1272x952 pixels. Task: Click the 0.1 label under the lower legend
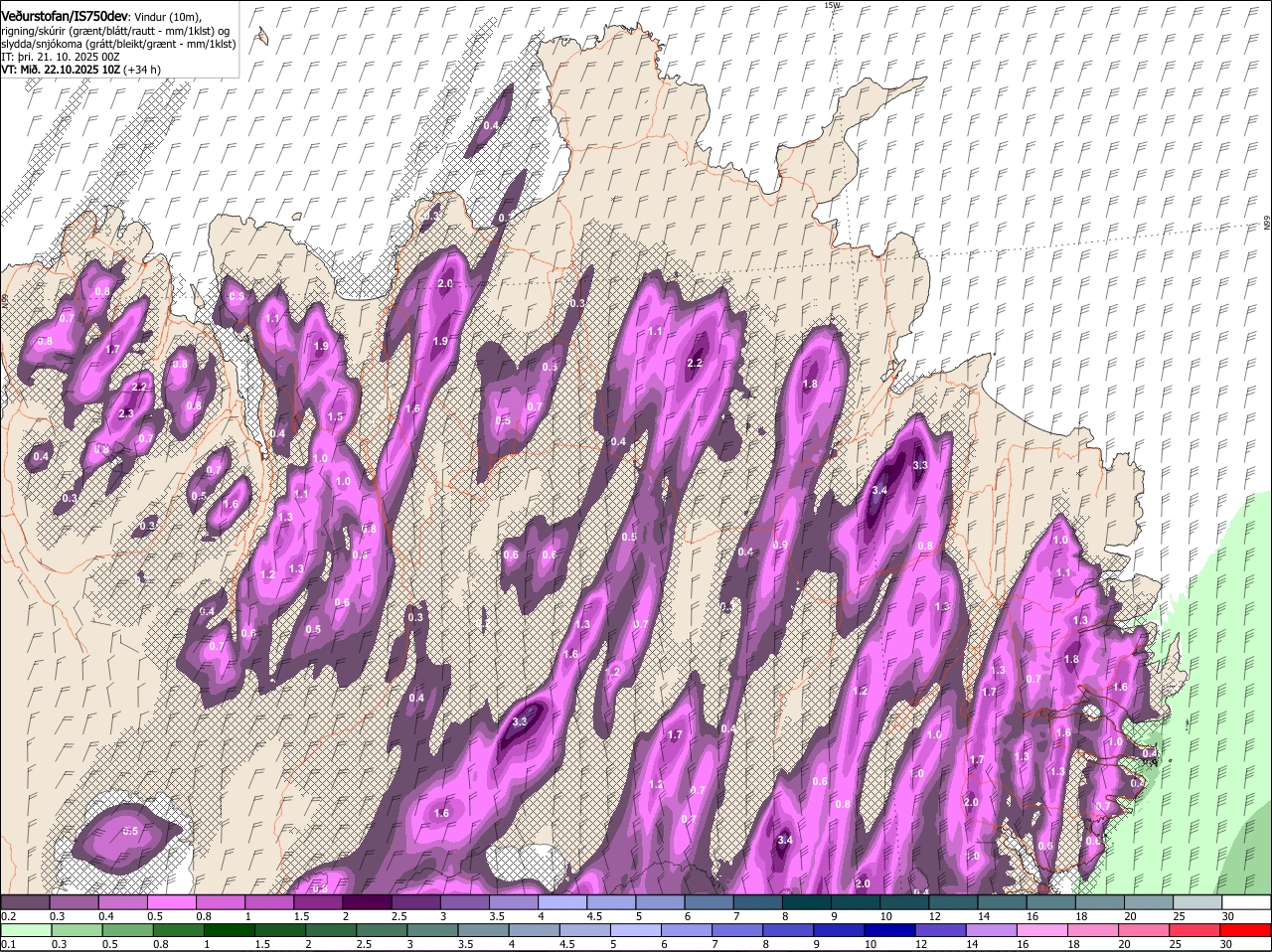coord(8,944)
